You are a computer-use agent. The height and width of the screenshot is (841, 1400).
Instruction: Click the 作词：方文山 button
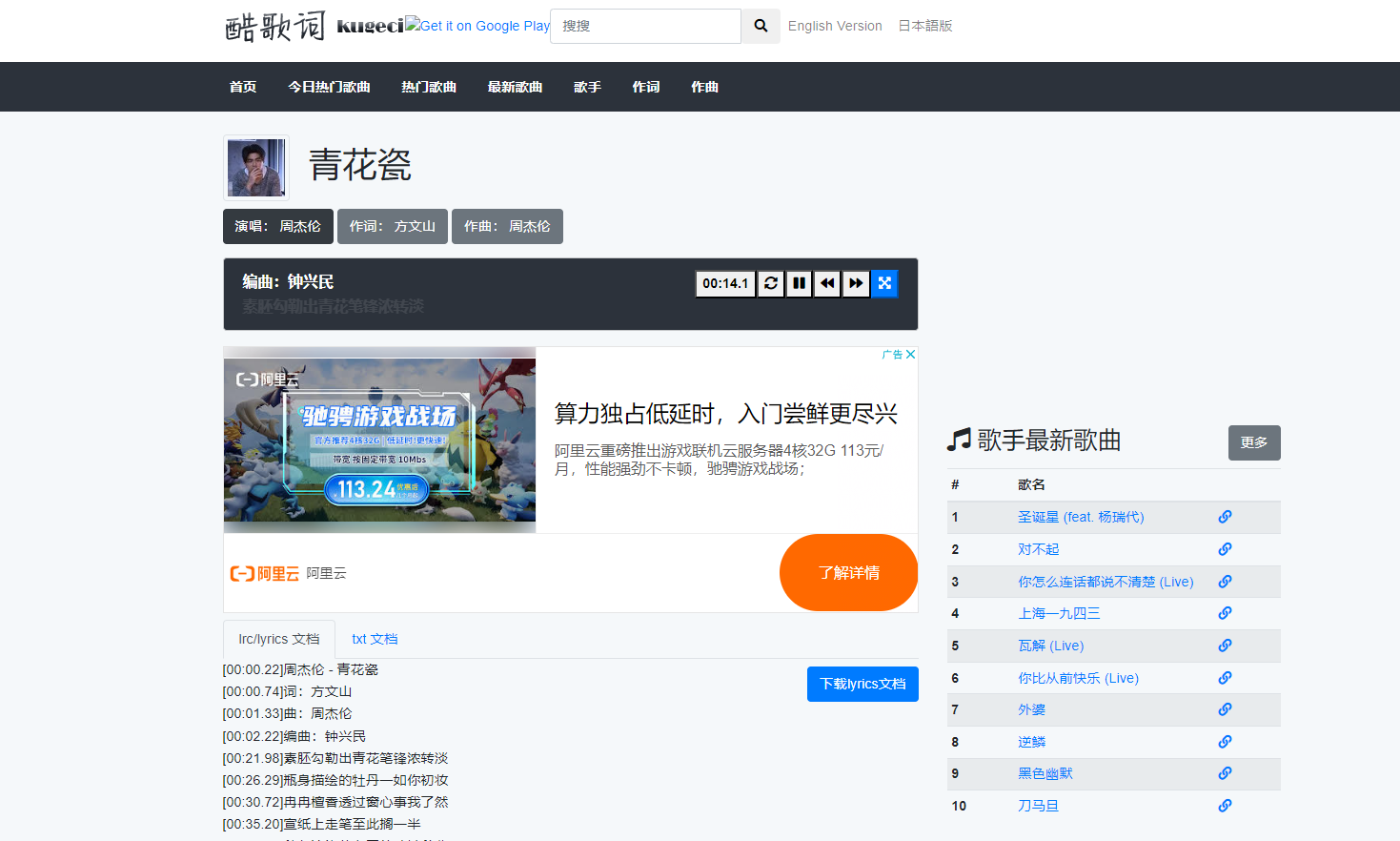(393, 226)
